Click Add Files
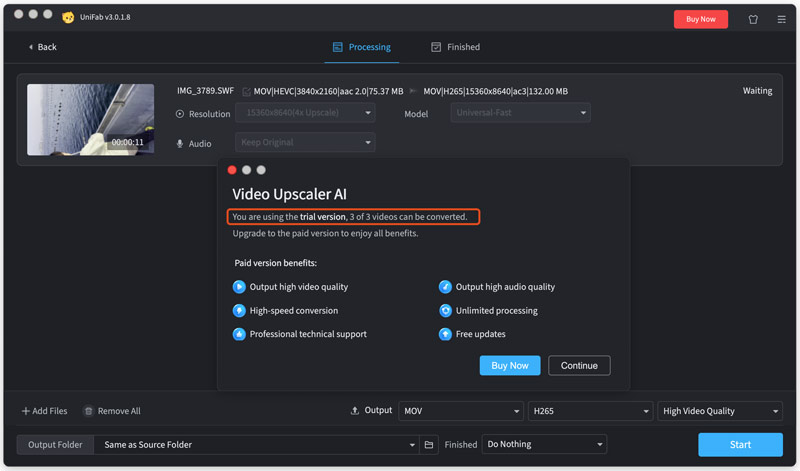Image resolution: width=800 pixels, height=471 pixels. click(x=44, y=411)
